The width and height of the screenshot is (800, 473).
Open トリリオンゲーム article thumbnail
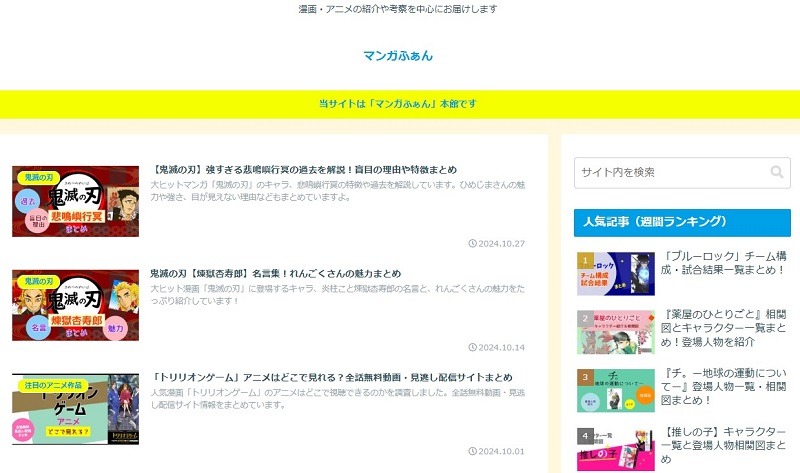coord(75,409)
